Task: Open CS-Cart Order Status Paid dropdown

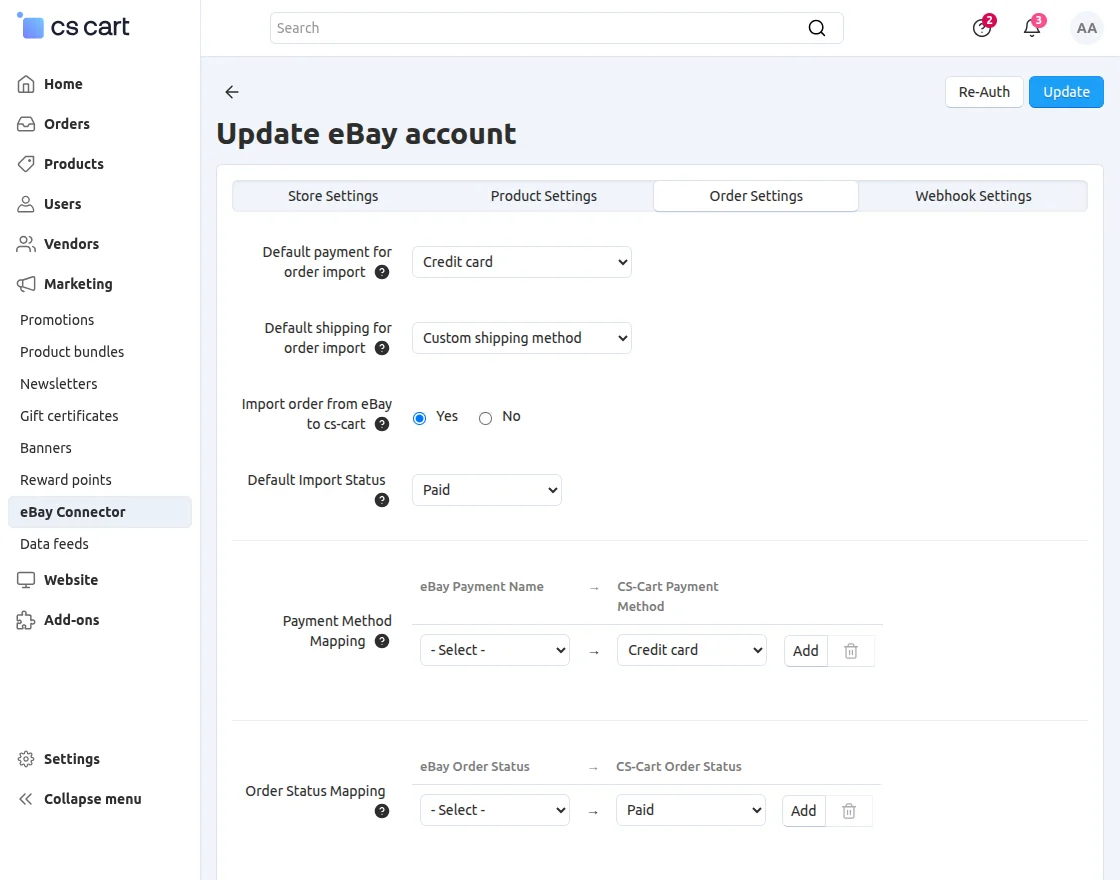Action: click(x=691, y=810)
